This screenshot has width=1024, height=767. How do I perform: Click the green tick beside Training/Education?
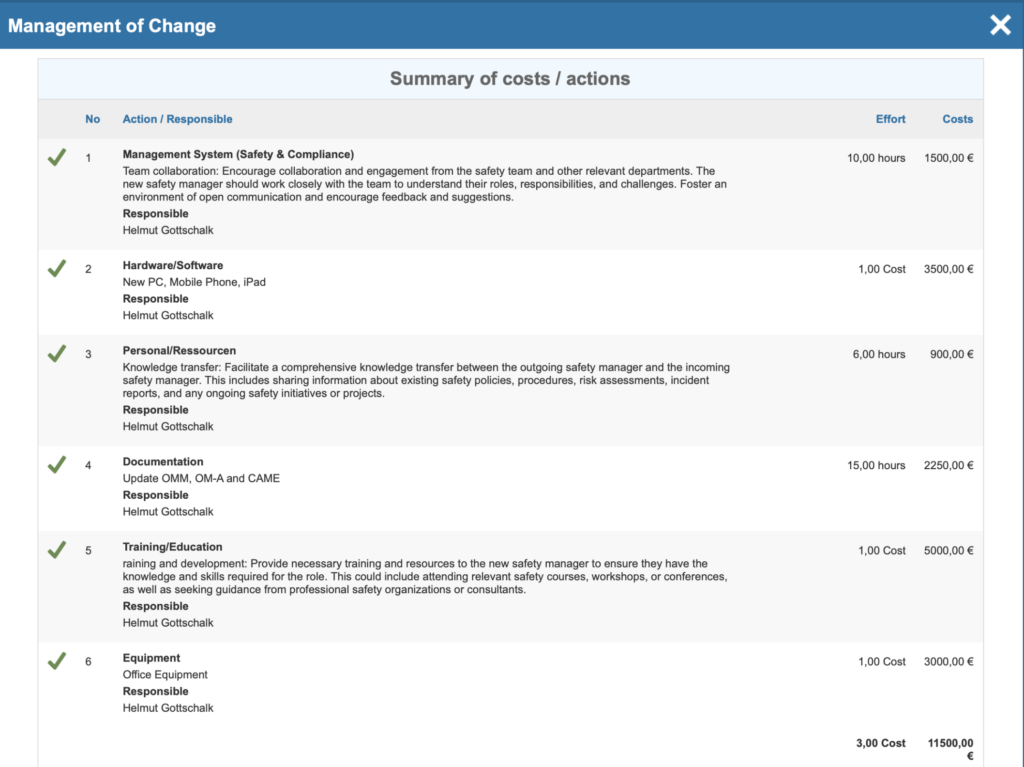tap(55, 550)
